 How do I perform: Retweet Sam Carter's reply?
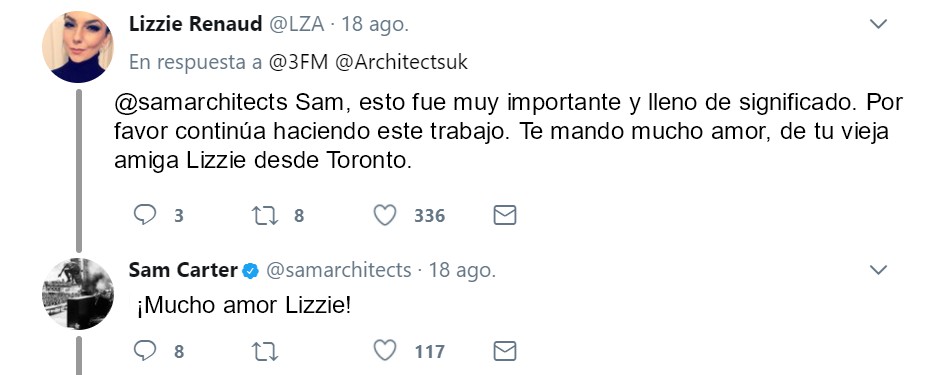[264, 350]
